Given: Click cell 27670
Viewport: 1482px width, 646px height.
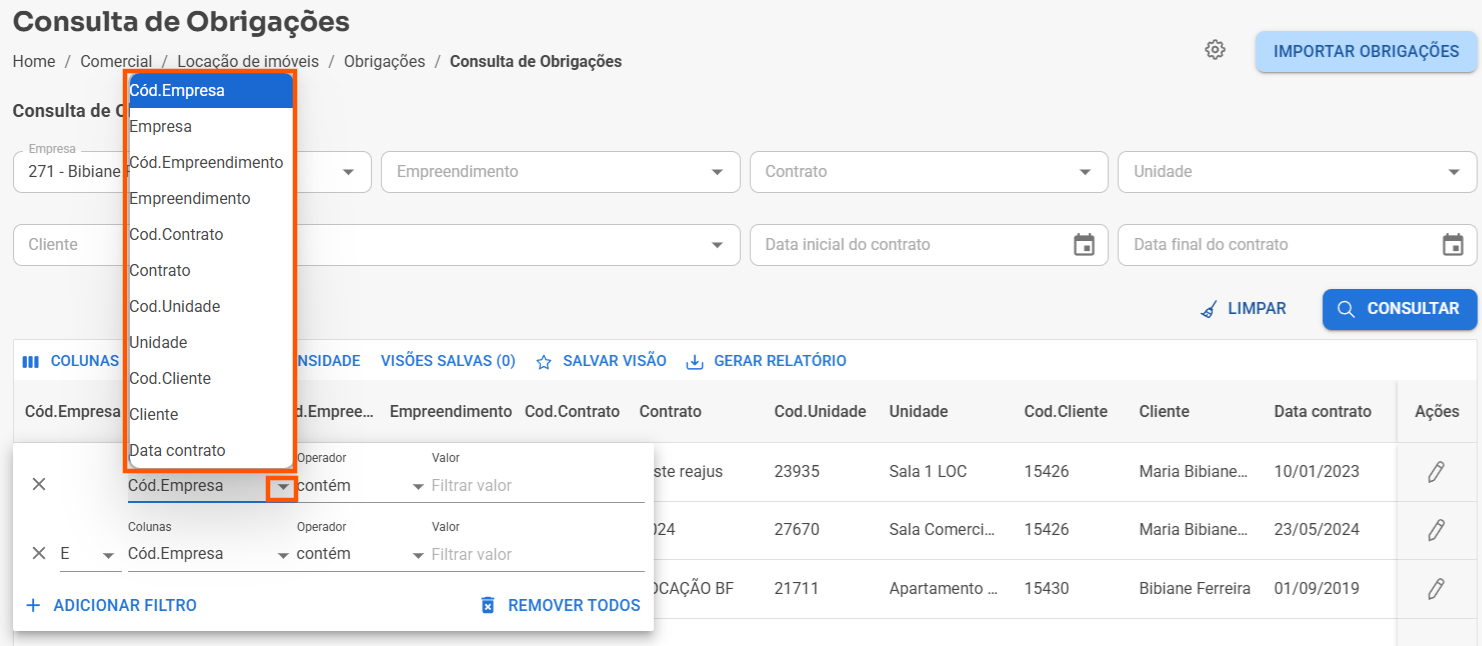Looking at the screenshot, I should (x=797, y=530).
